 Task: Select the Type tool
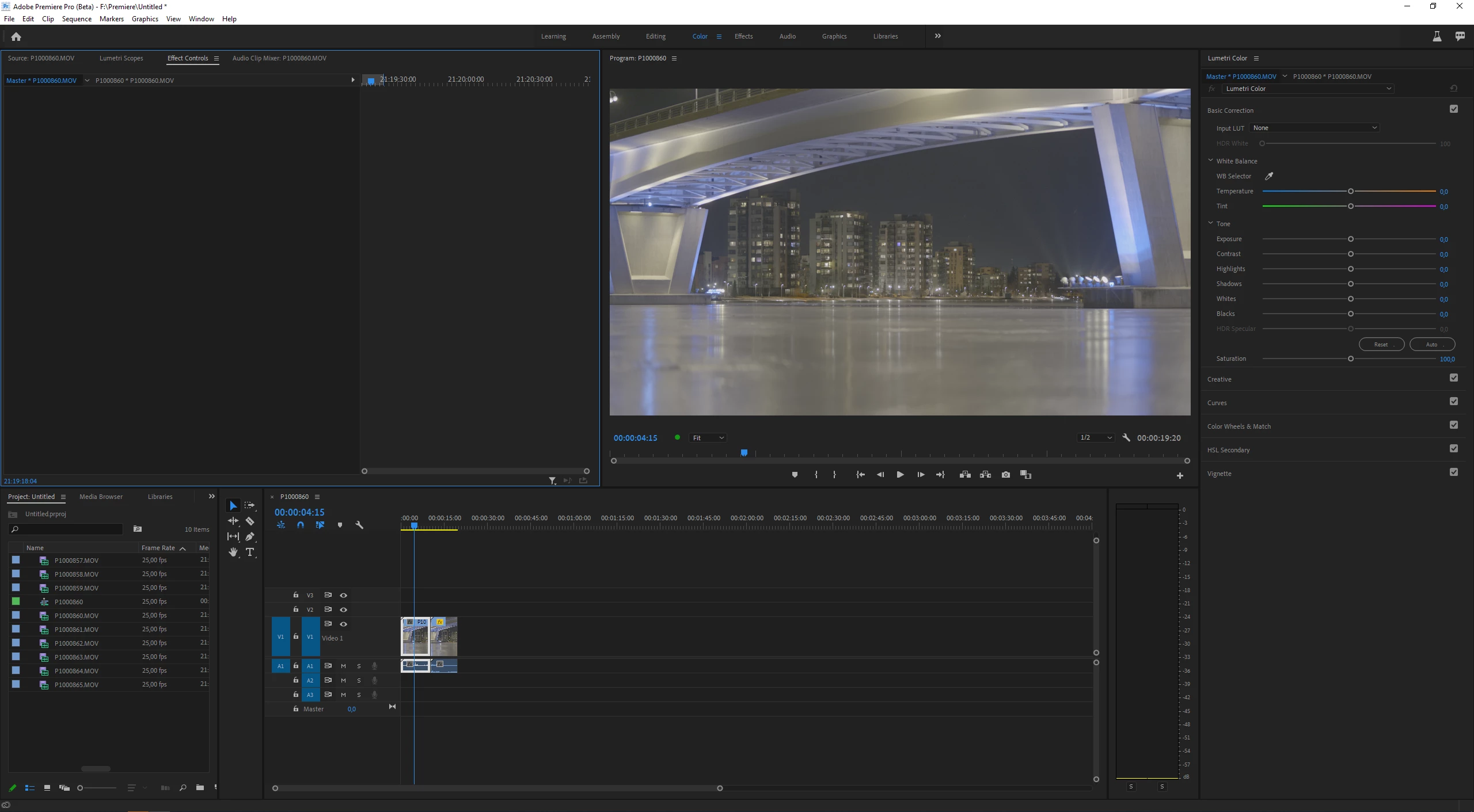[x=250, y=552]
